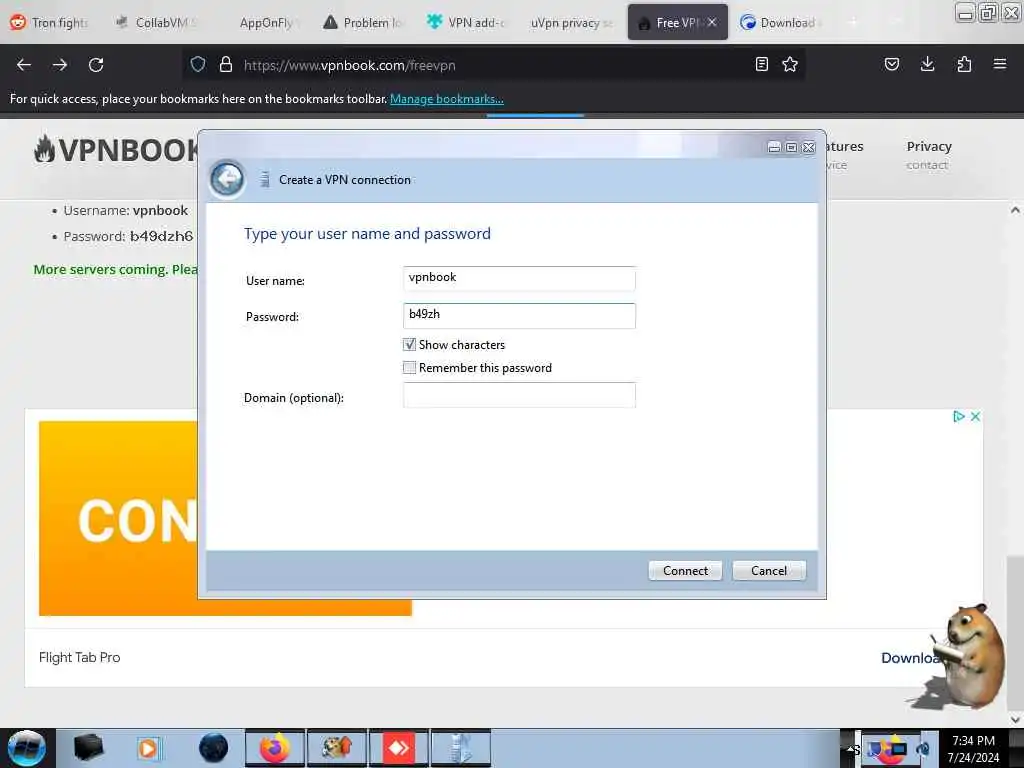The height and width of the screenshot is (768, 1024).
Task: Open tracking protection shield icon
Action: [198, 64]
